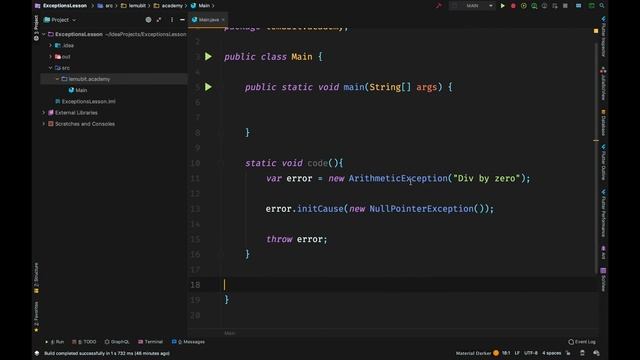The width and height of the screenshot is (640, 360).
Task: Fold the code() method at line 10
Action: 221,163
